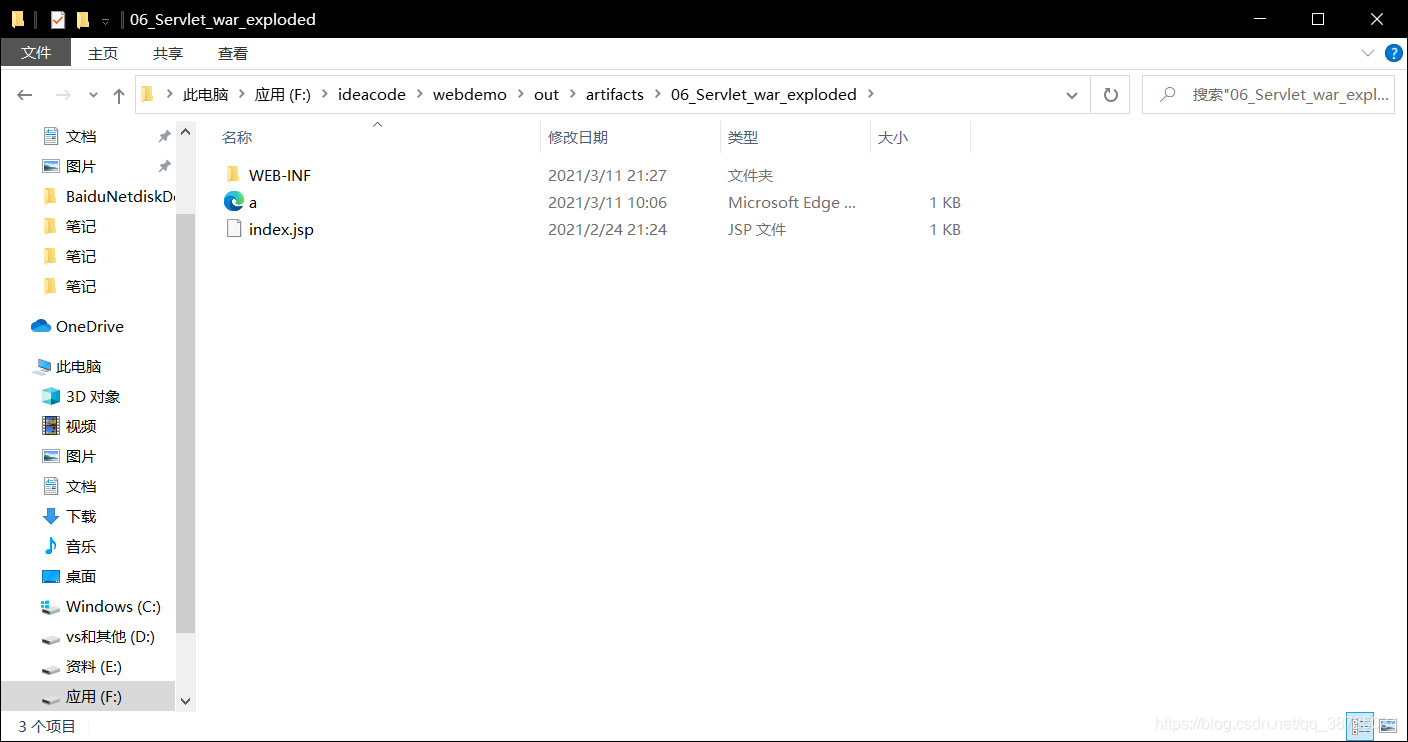Viewport: 1408px width, 742px height.
Task: Open pinned 文档 in quick access
Action: [x=69, y=136]
